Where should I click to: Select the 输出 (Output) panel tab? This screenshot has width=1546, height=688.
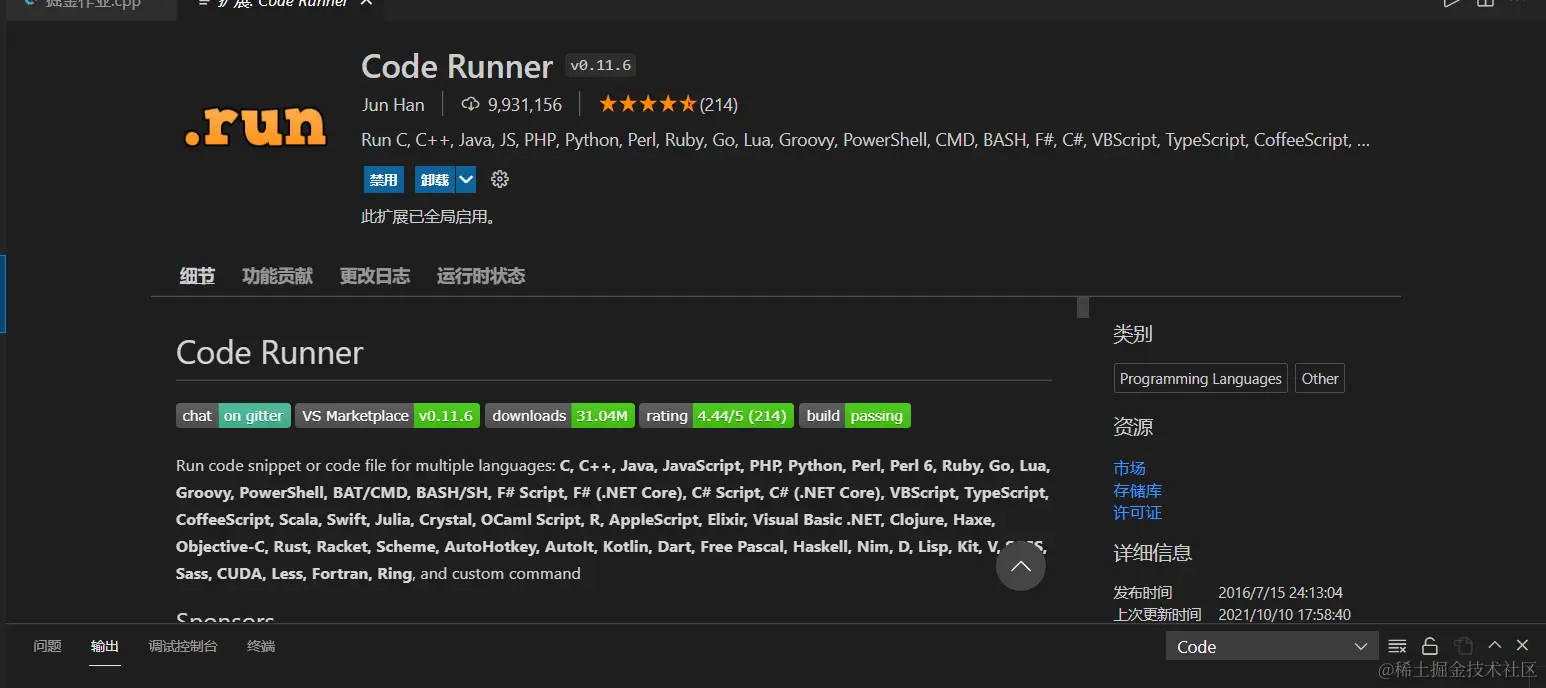pos(104,646)
